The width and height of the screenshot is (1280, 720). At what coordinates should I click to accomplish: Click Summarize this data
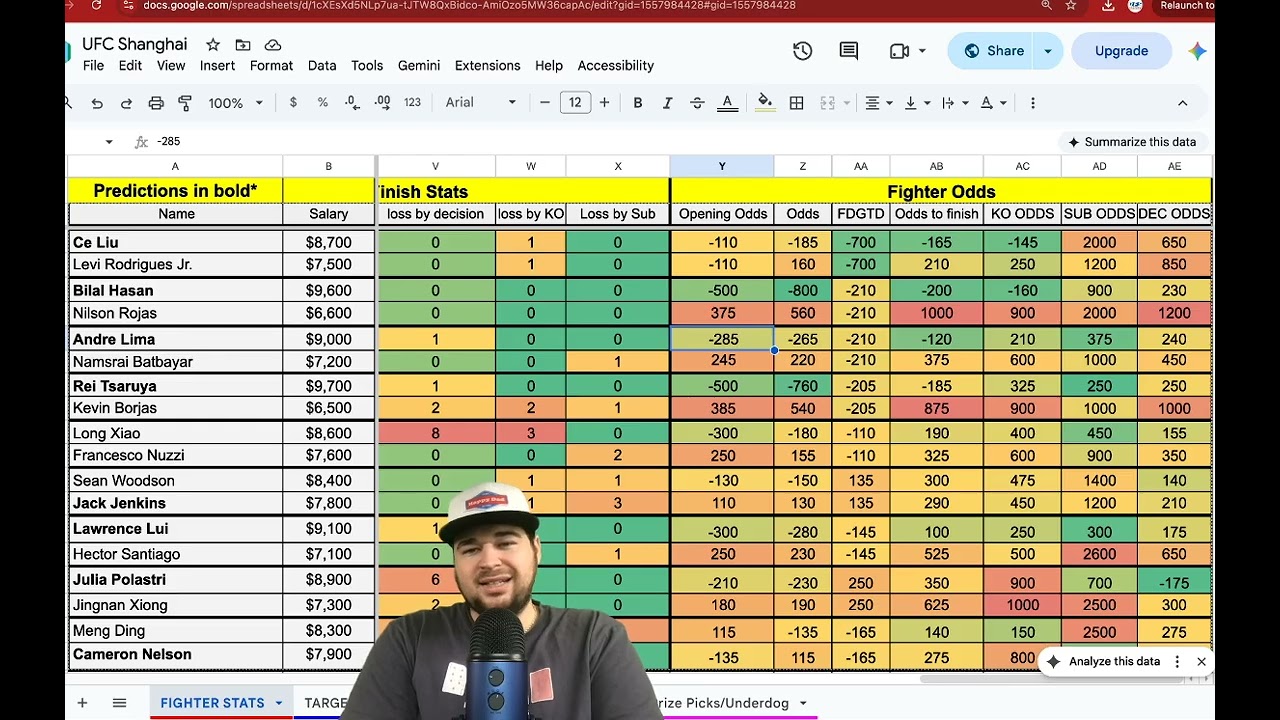point(1132,142)
